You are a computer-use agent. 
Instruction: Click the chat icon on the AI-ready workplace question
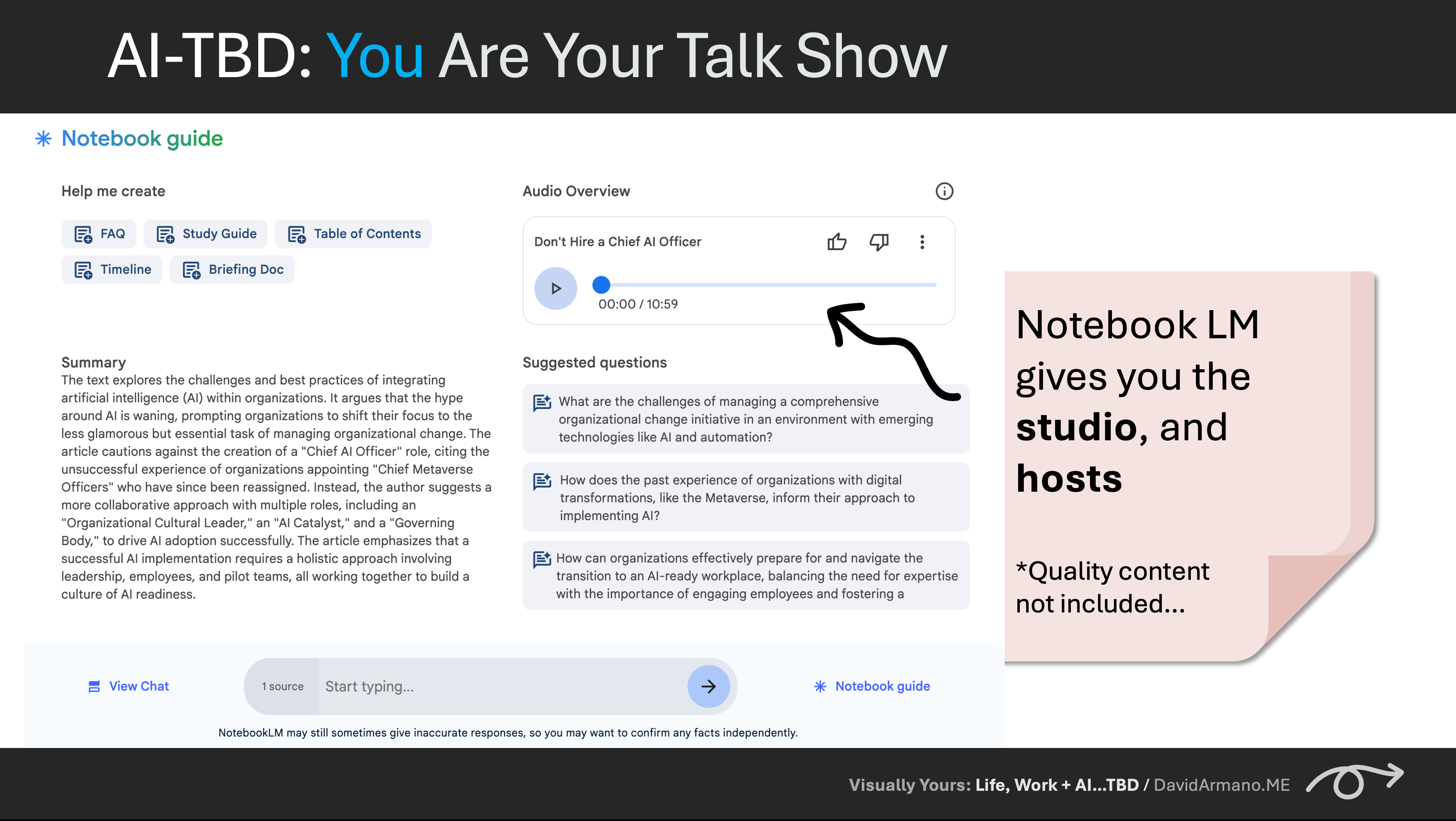542,559
